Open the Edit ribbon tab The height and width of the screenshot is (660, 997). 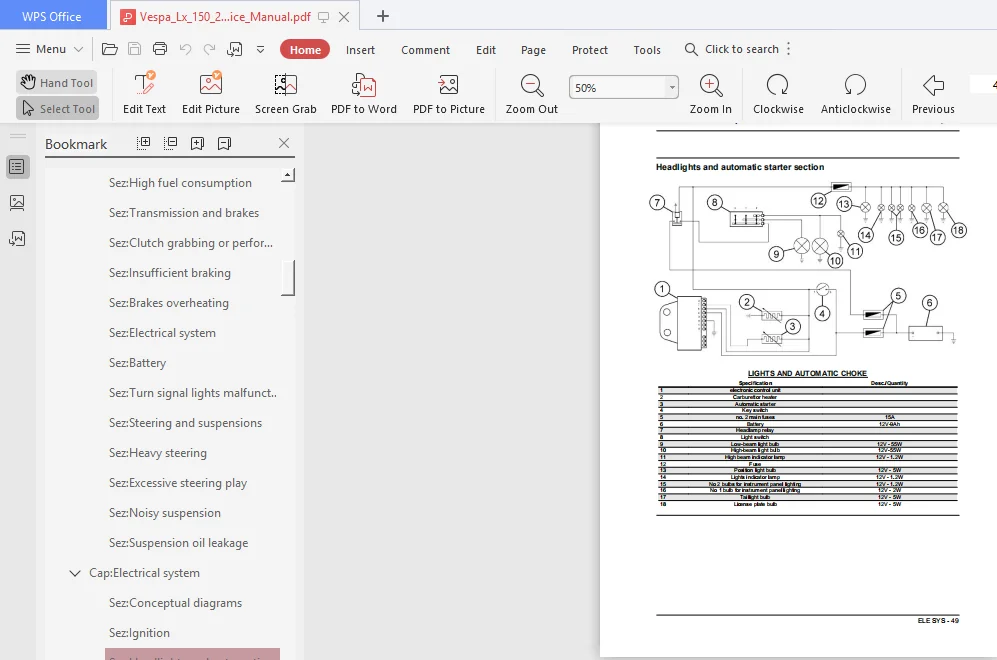coord(486,50)
